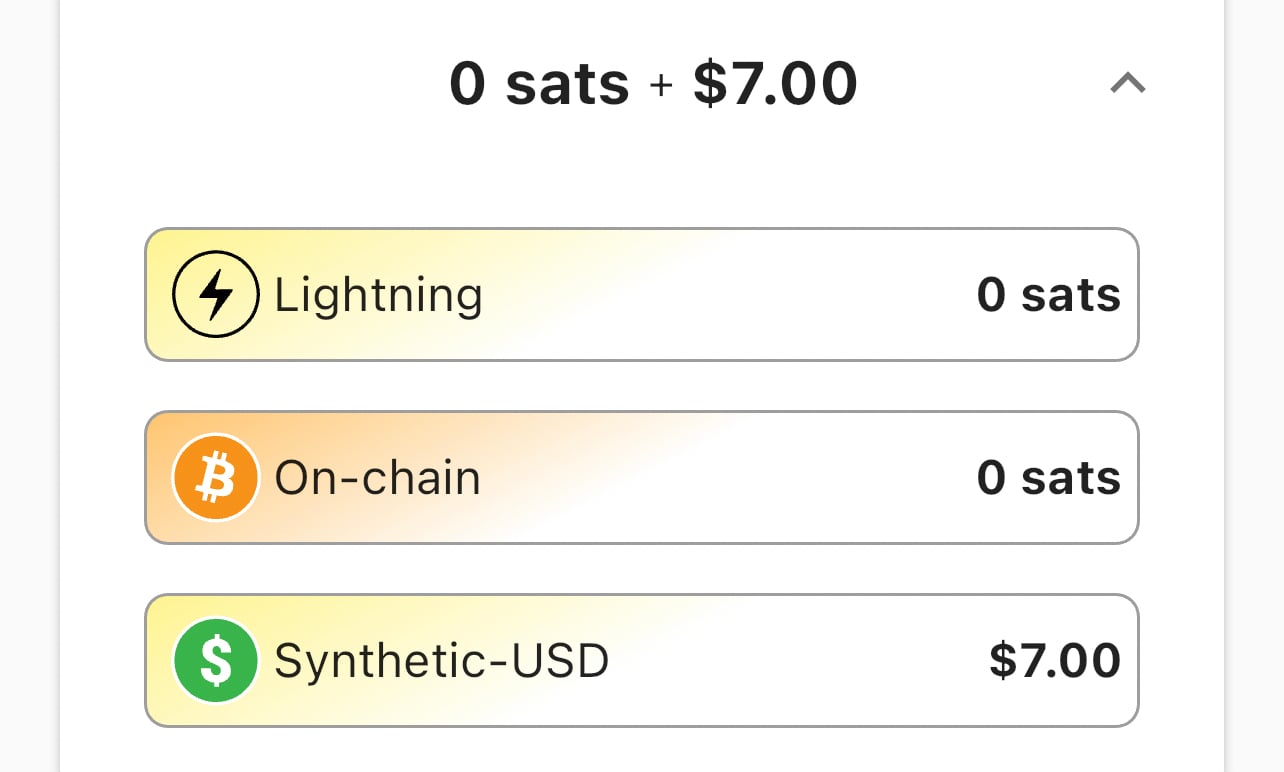Click the Synthetic-USD balance of $7.00
1284x772 pixels.
pyautogui.click(x=1054, y=661)
